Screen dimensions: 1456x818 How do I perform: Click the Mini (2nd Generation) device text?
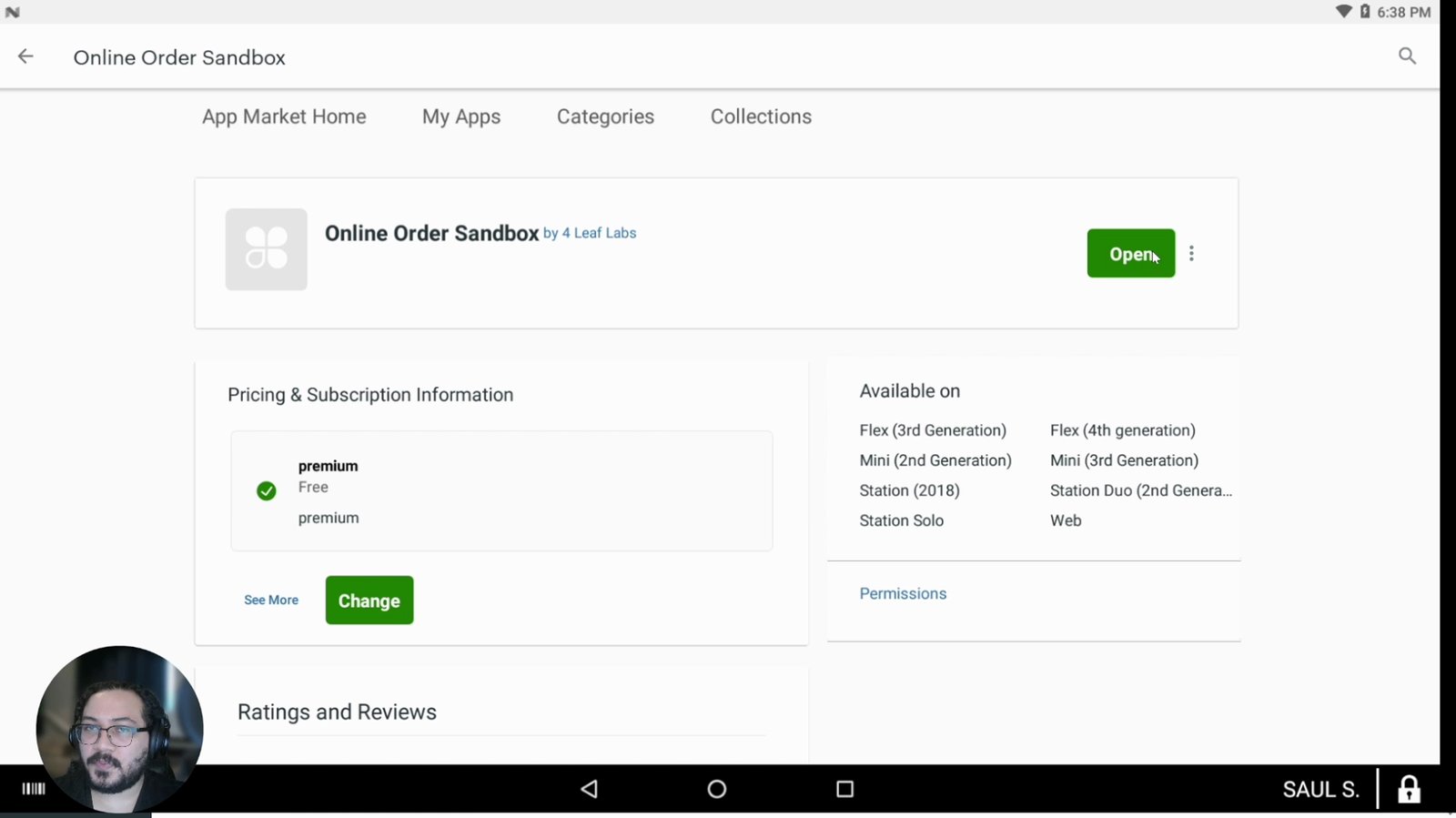935,460
